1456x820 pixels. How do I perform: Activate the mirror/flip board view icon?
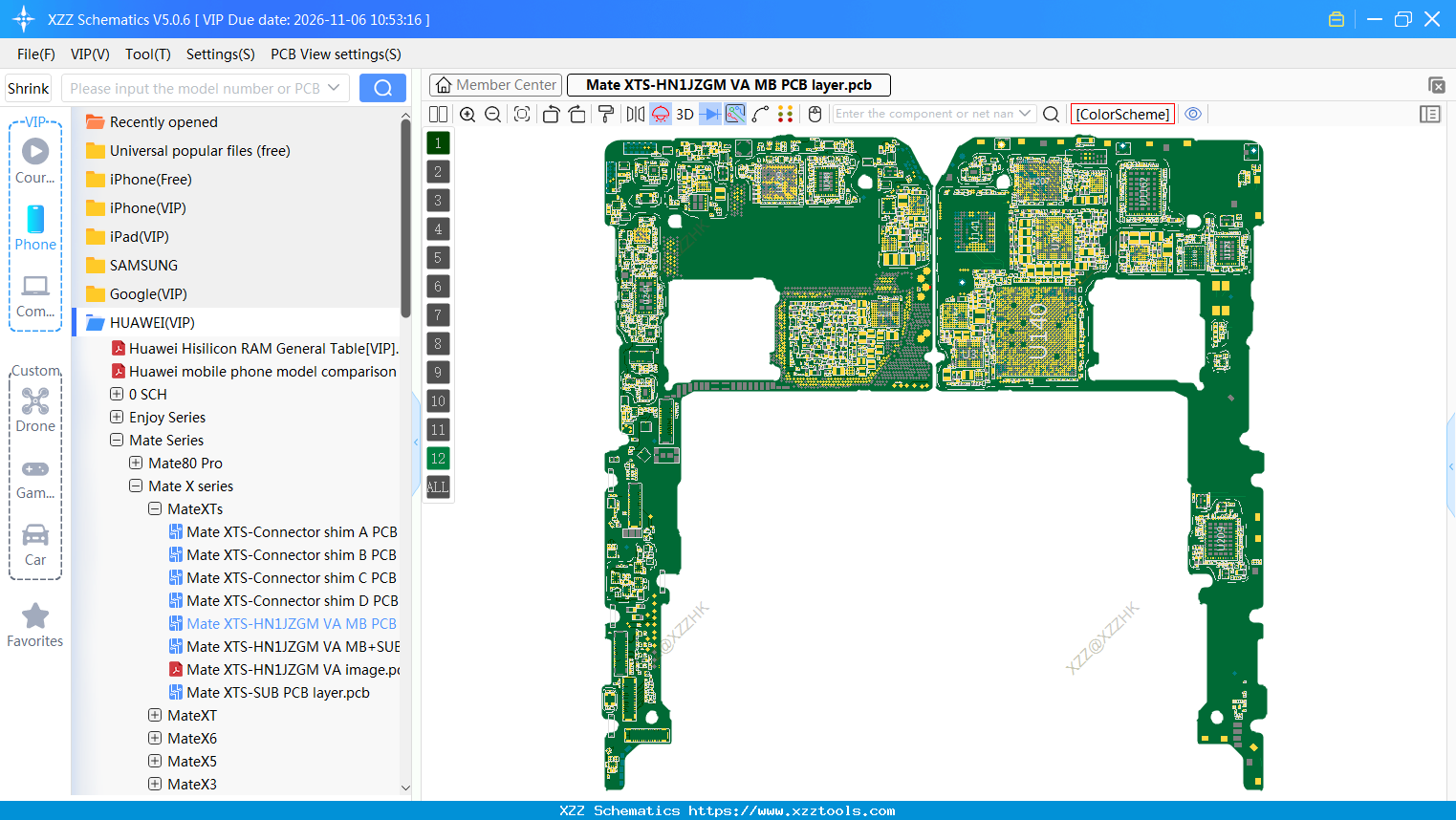(x=637, y=114)
